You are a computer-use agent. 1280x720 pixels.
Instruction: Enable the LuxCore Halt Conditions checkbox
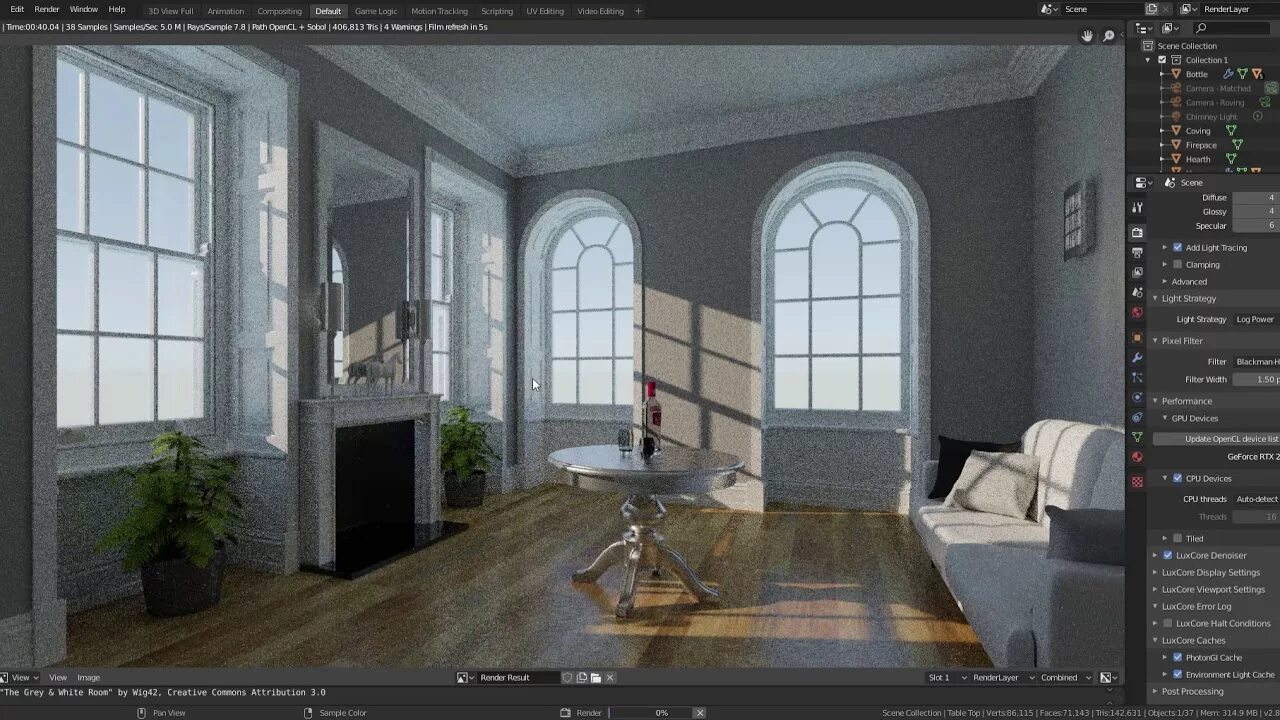coord(1167,623)
